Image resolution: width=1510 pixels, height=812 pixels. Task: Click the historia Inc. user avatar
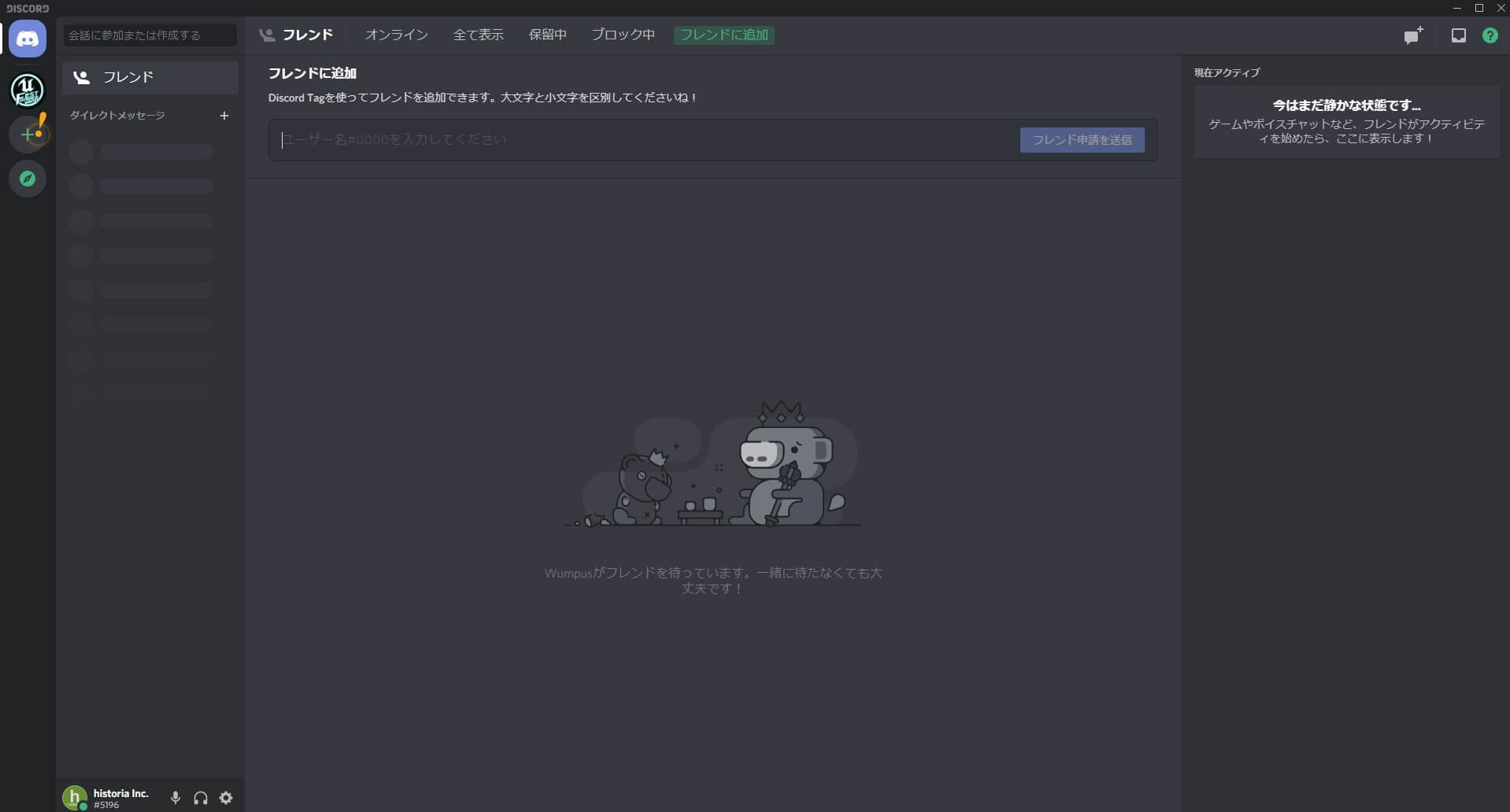[x=75, y=798]
